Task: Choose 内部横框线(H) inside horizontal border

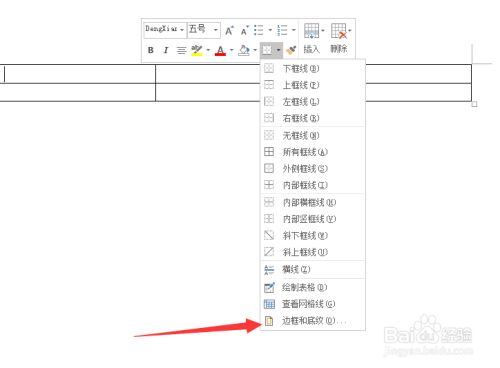Action: pyautogui.click(x=313, y=202)
